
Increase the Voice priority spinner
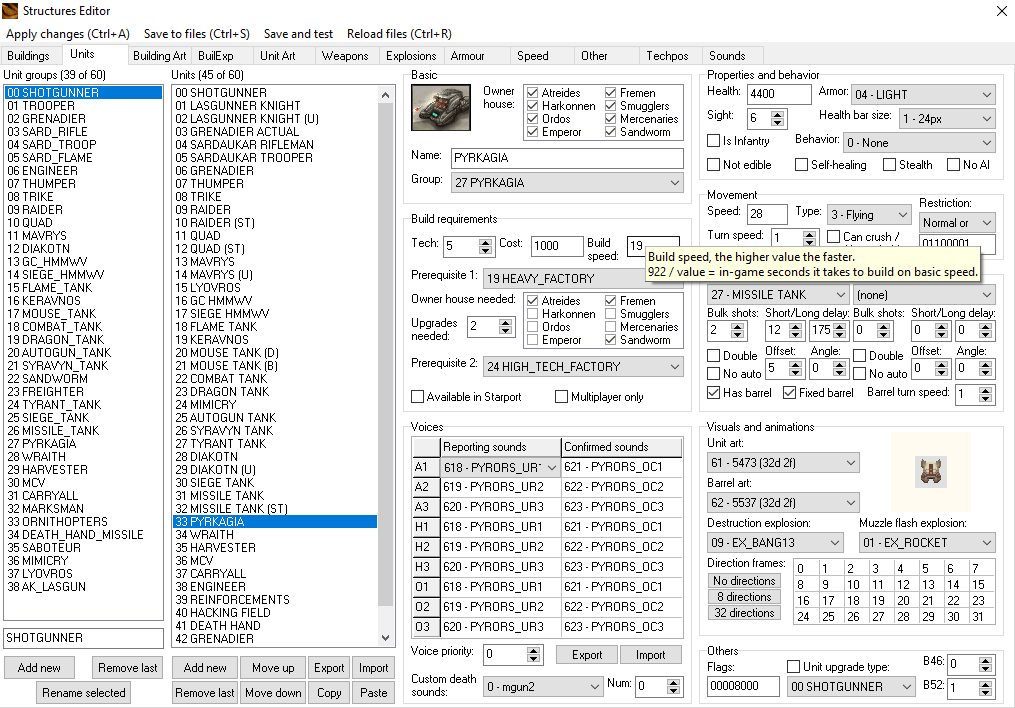(534, 650)
